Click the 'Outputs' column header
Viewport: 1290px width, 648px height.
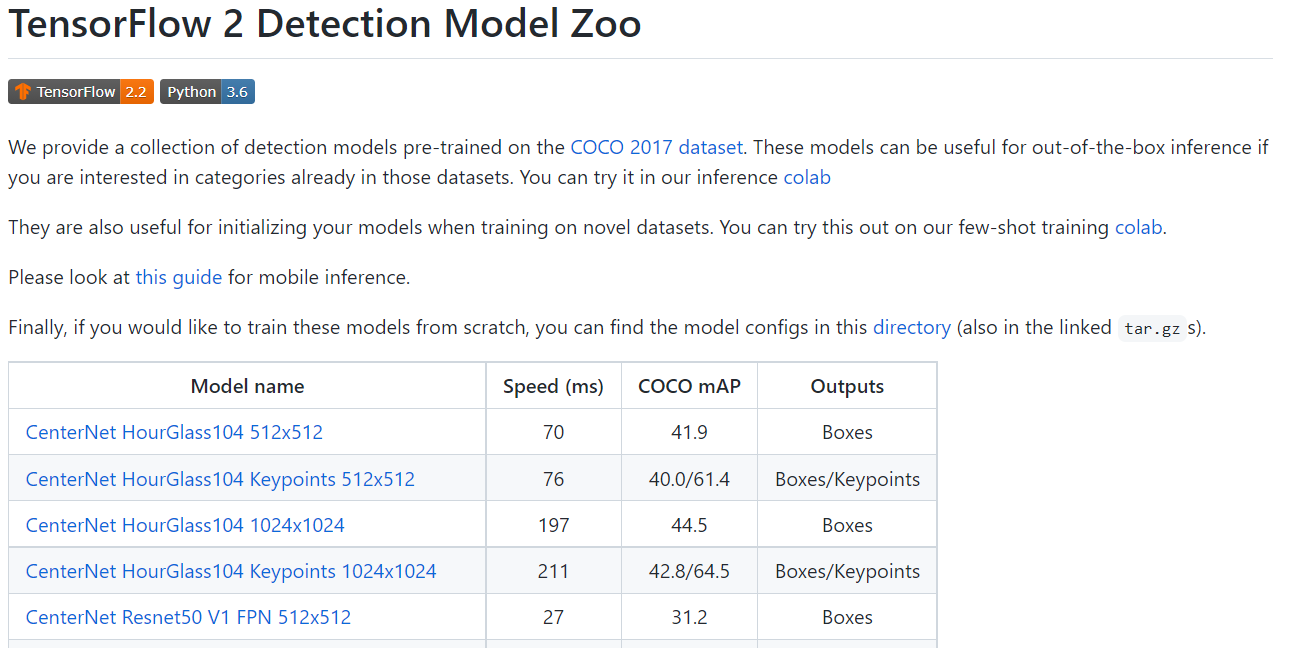coord(847,386)
